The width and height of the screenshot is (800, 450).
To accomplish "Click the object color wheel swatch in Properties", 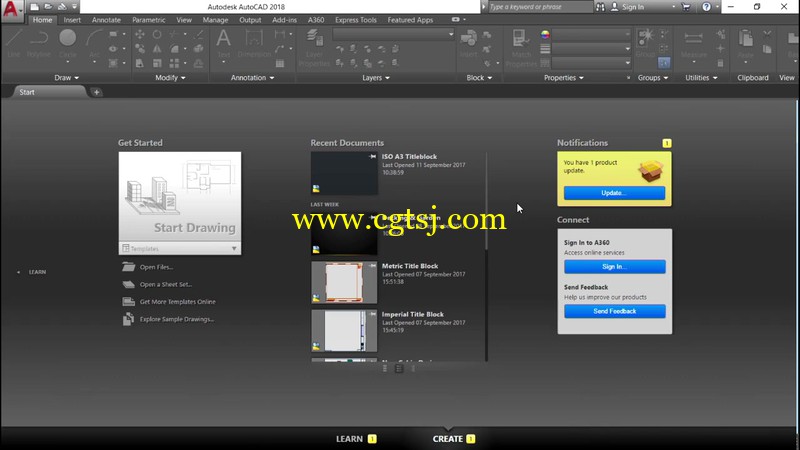I will click(x=545, y=35).
